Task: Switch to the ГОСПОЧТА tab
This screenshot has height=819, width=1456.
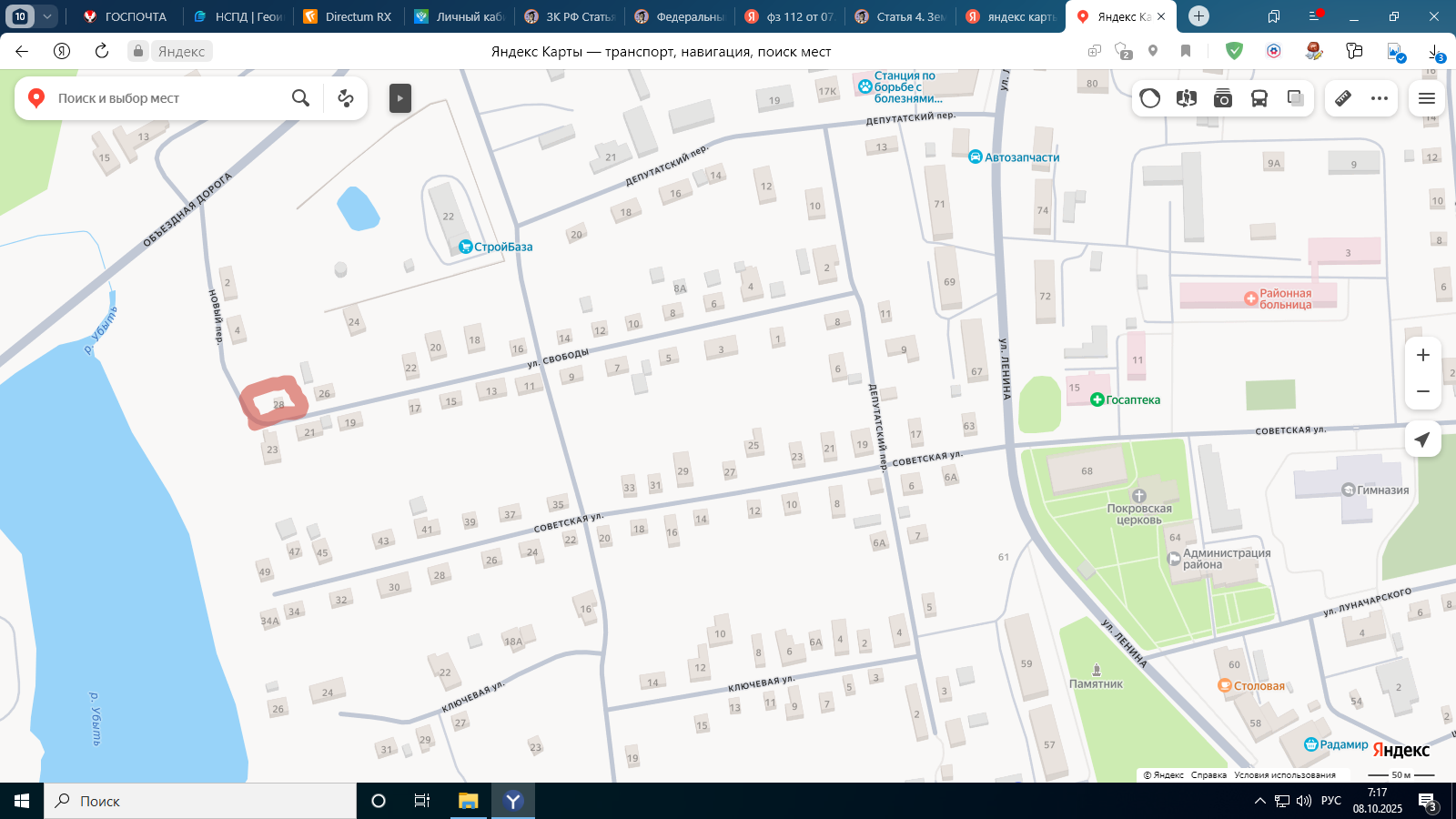Action: coord(126,16)
